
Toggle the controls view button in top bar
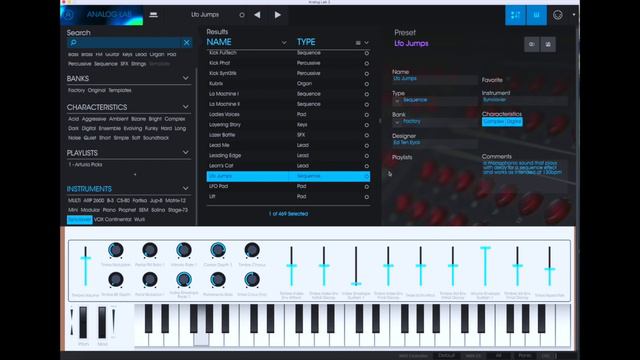coord(515,15)
